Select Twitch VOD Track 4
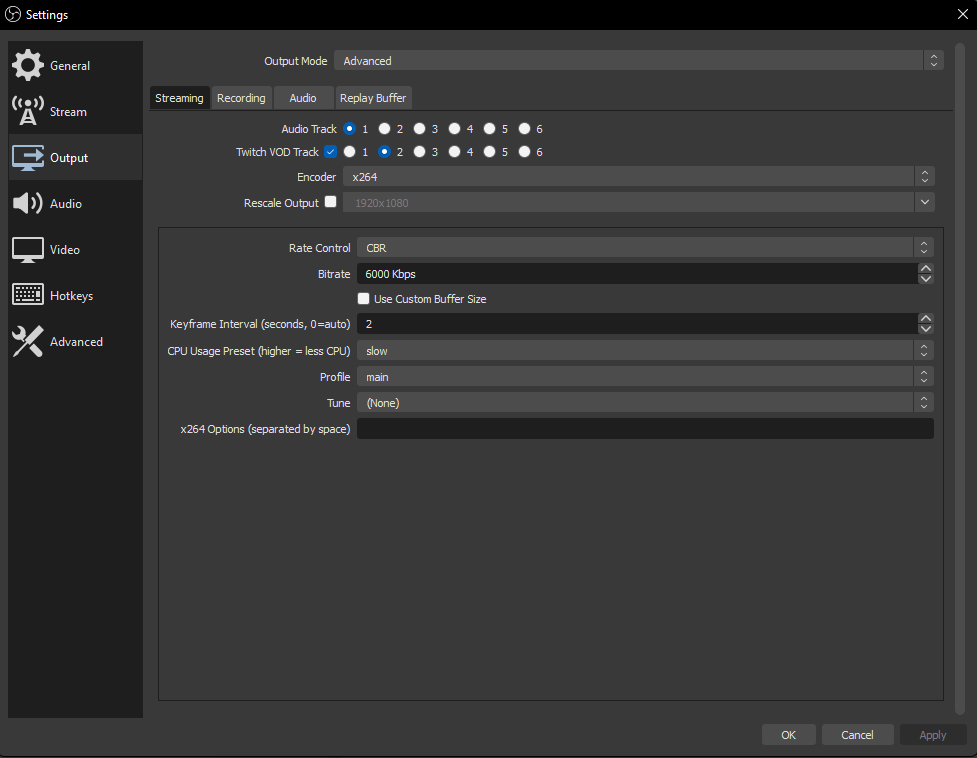Screen dimensions: 977x758 [x=454, y=151]
